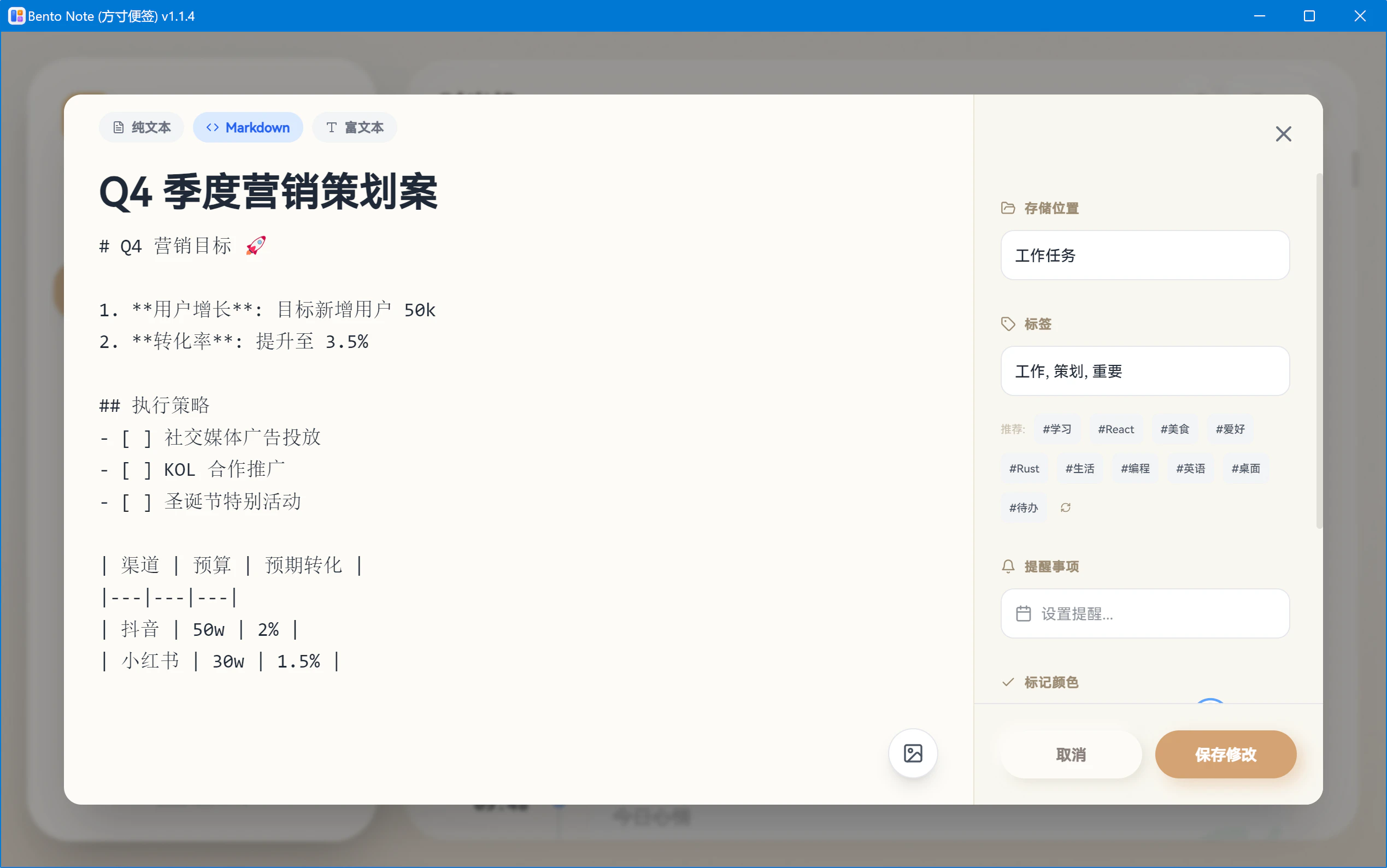Click the Bento Note app icon in the title bar

point(16,15)
